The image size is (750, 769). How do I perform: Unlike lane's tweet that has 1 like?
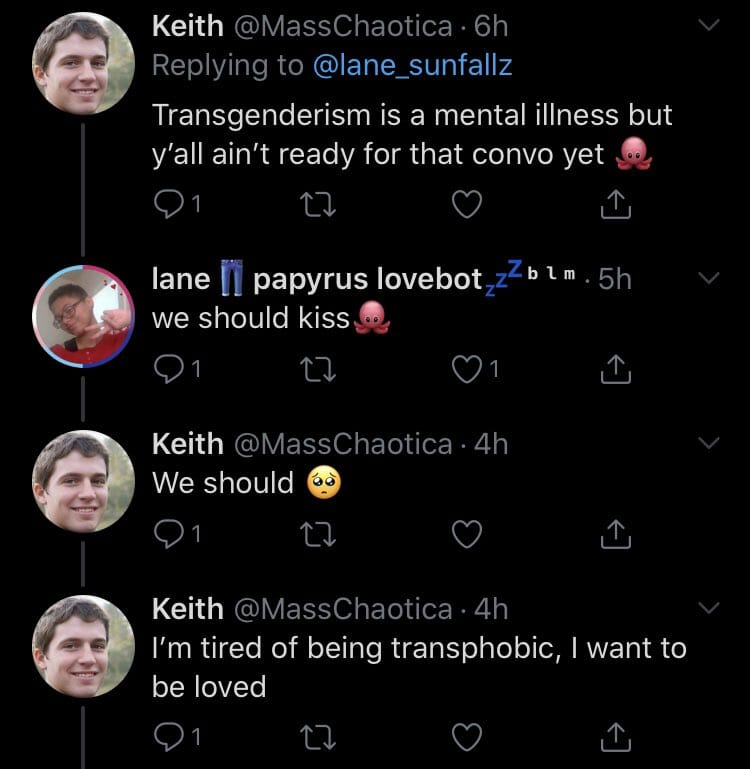point(467,370)
